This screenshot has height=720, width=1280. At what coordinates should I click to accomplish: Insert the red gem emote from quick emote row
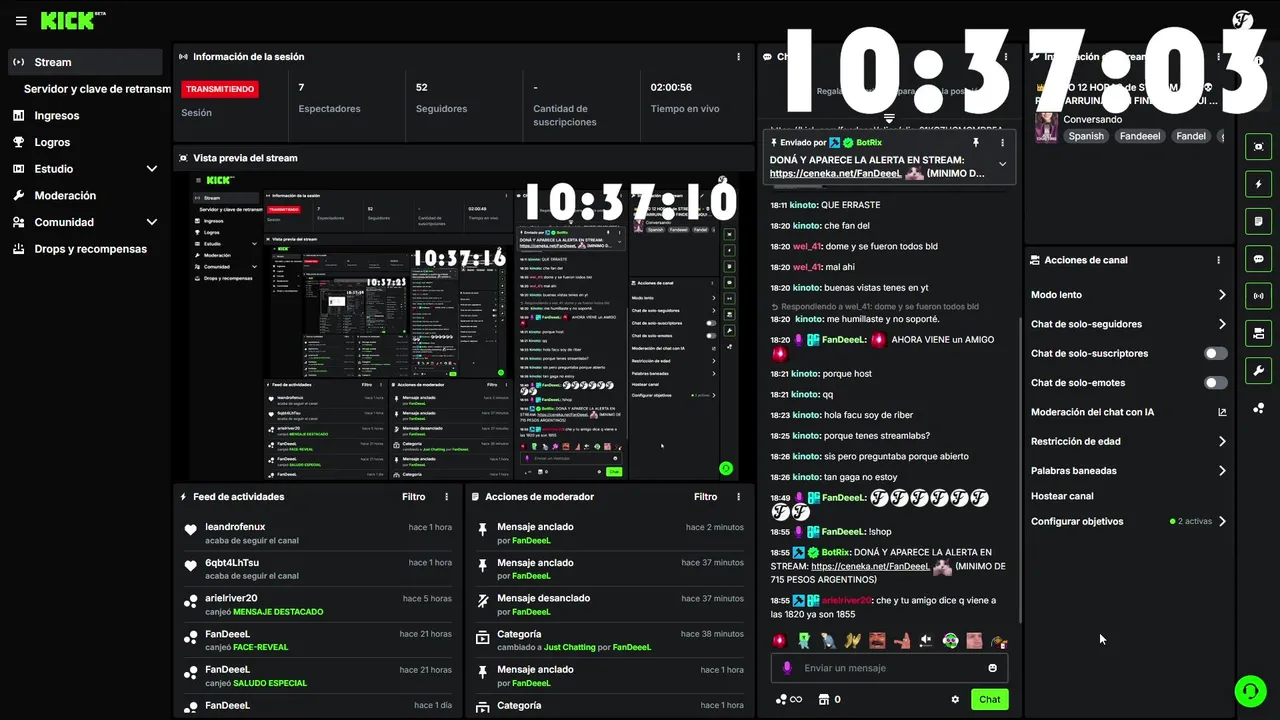(x=780, y=641)
